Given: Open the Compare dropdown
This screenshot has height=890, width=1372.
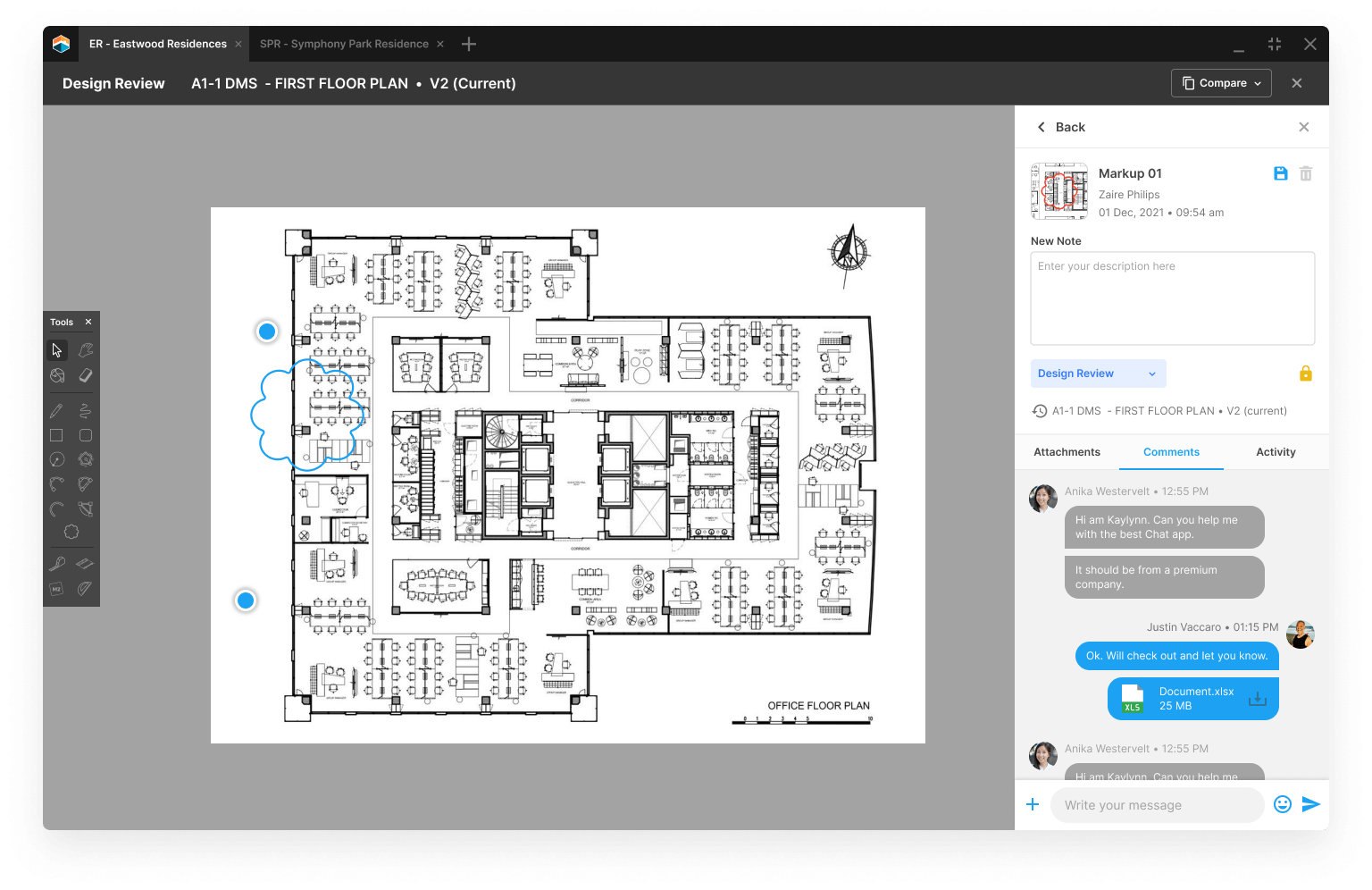Looking at the screenshot, I should point(1221,83).
